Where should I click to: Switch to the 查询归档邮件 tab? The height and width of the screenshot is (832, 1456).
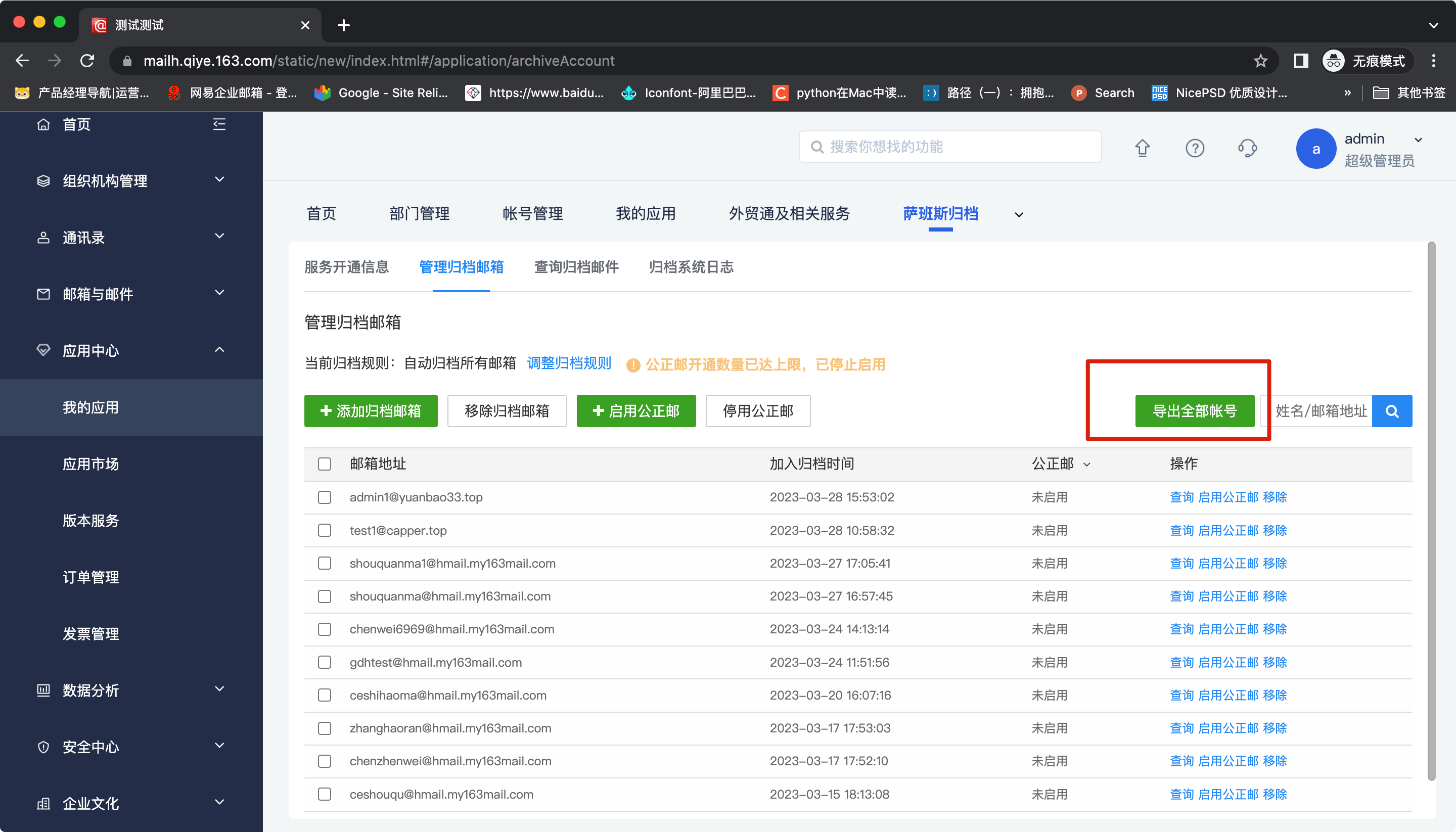(x=576, y=267)
